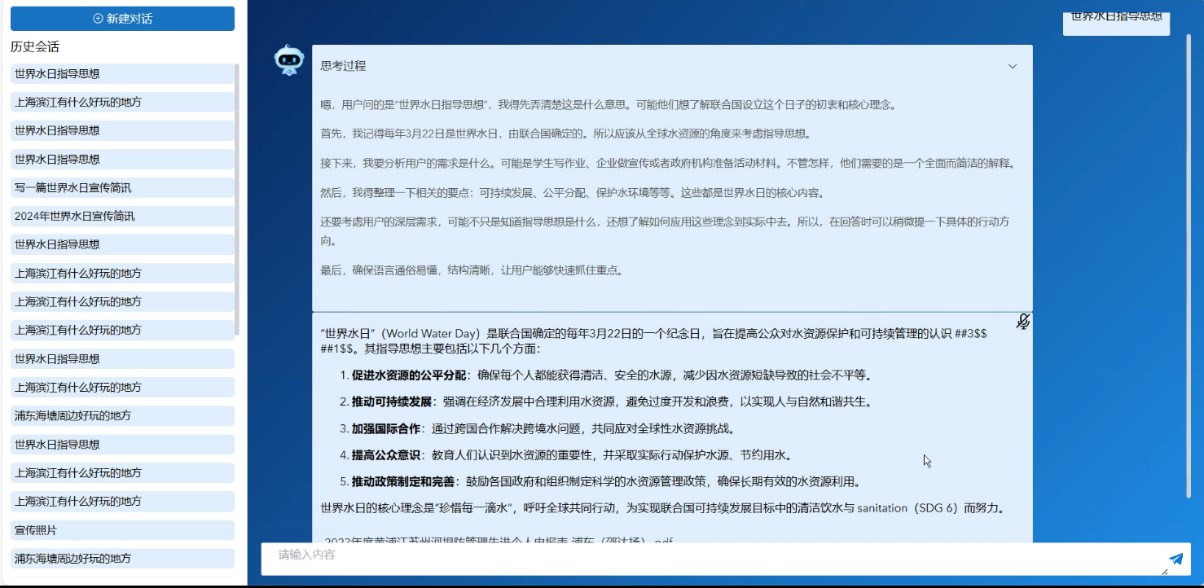Image resolution: width=1204 pixels, height=588 pixels.
Task: Click the 历史会话 section heading
Action: (35, 47)
